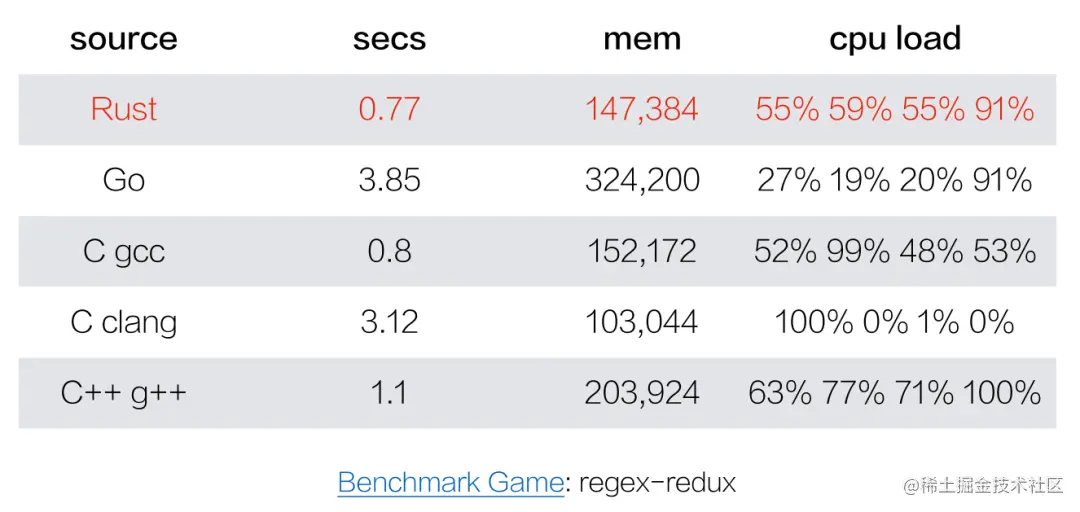Select the C++ g++ row label

click(x=124, y=393)
